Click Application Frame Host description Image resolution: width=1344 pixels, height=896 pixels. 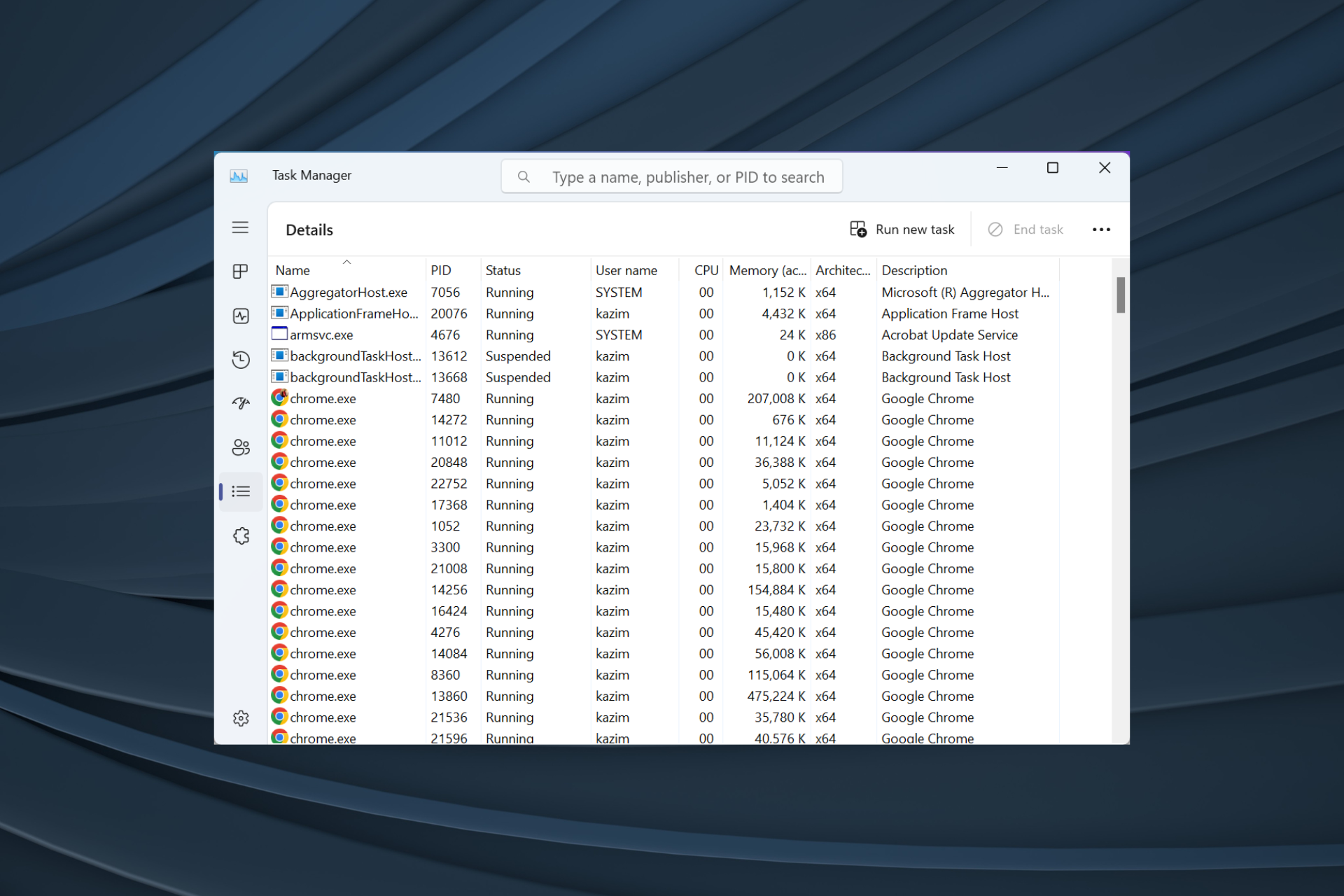click(x=950, y=314)
